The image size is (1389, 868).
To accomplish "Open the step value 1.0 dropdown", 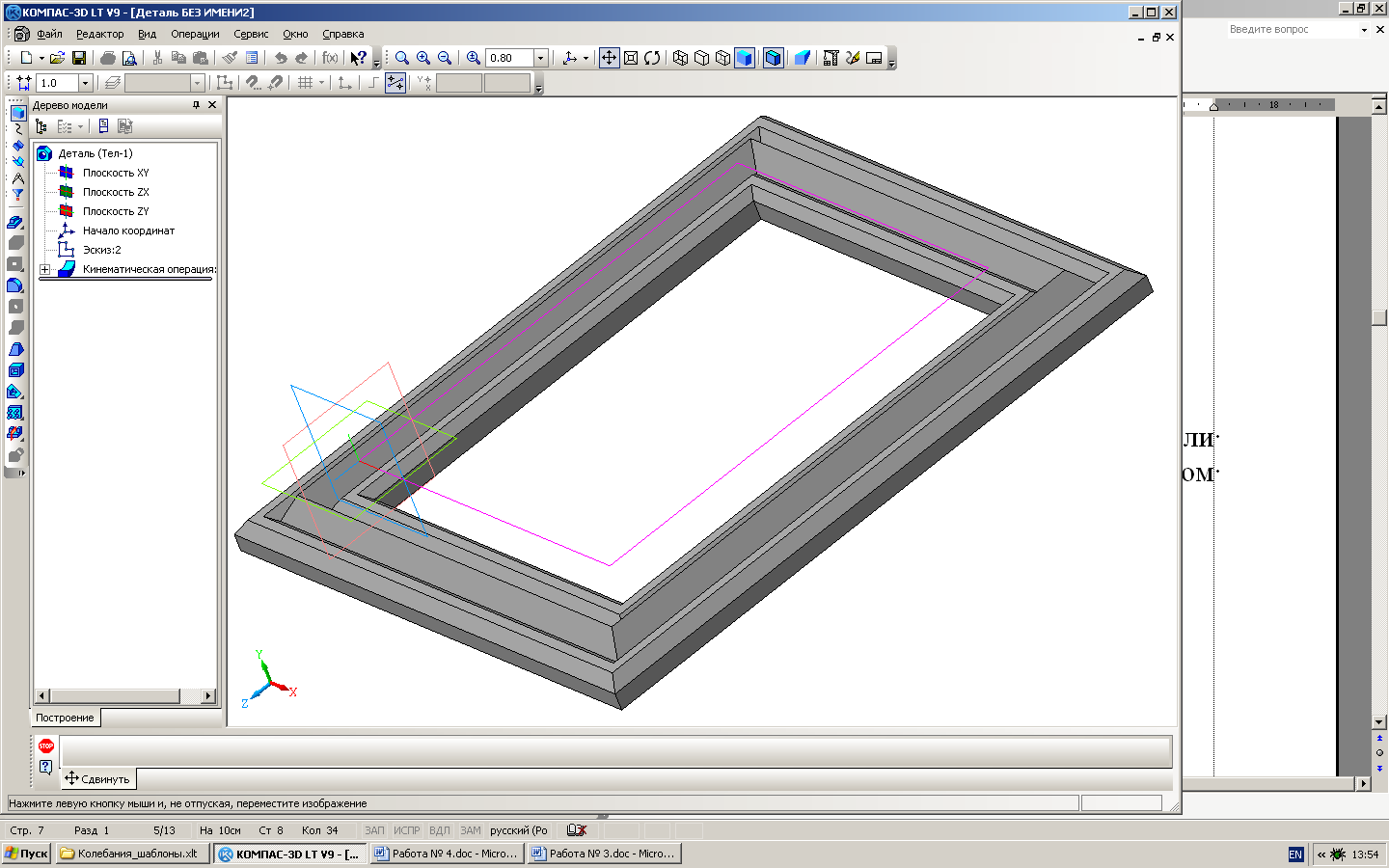I will tap(85, 83).
